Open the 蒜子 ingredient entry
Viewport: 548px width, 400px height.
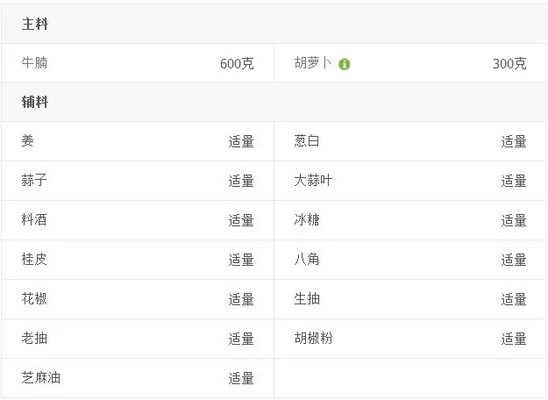pyautogui.click(x=34, y=180)
